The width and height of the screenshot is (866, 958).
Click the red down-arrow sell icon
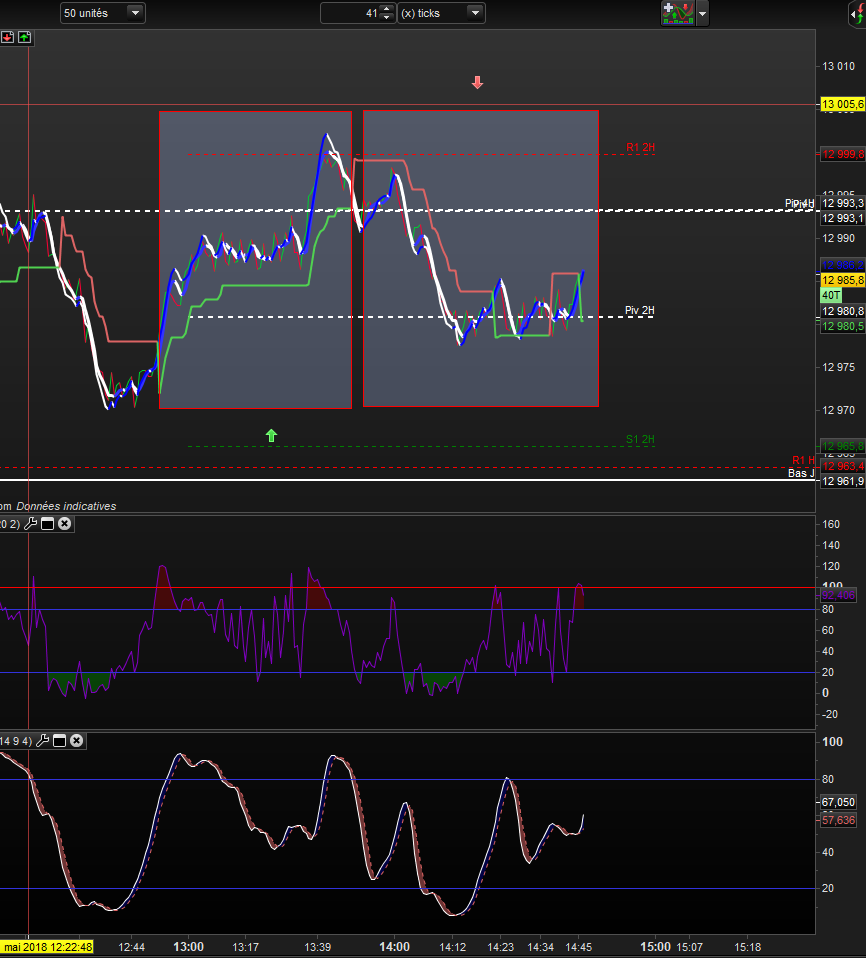(7, 37)
